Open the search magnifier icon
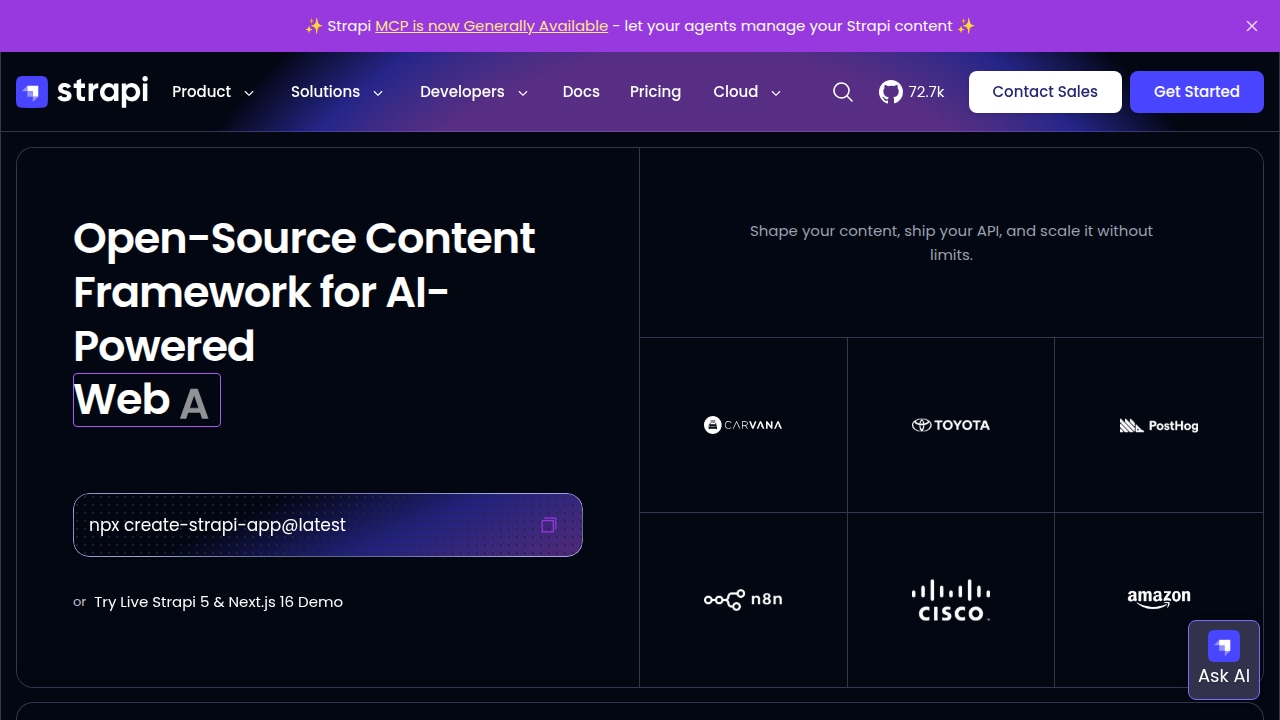 (x=843, y=92)
